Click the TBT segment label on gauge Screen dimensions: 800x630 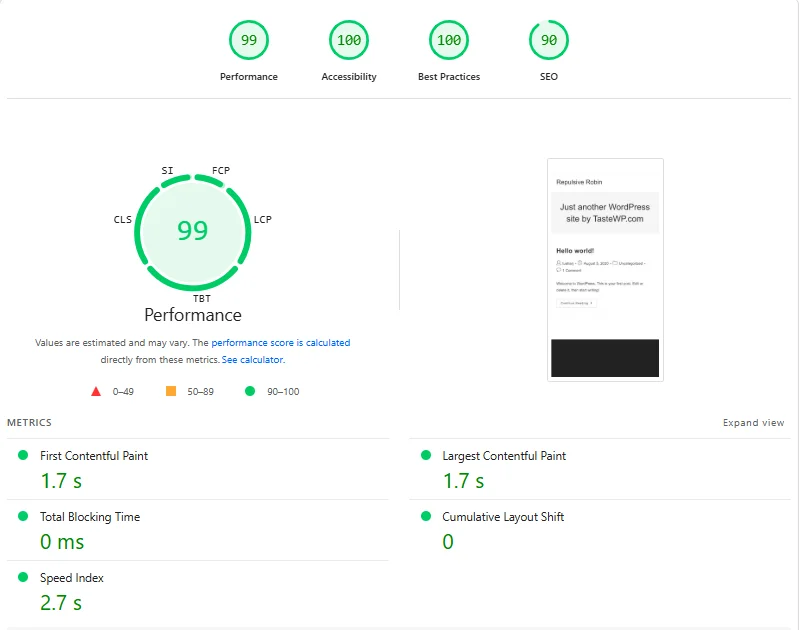[x=201, y=298]
